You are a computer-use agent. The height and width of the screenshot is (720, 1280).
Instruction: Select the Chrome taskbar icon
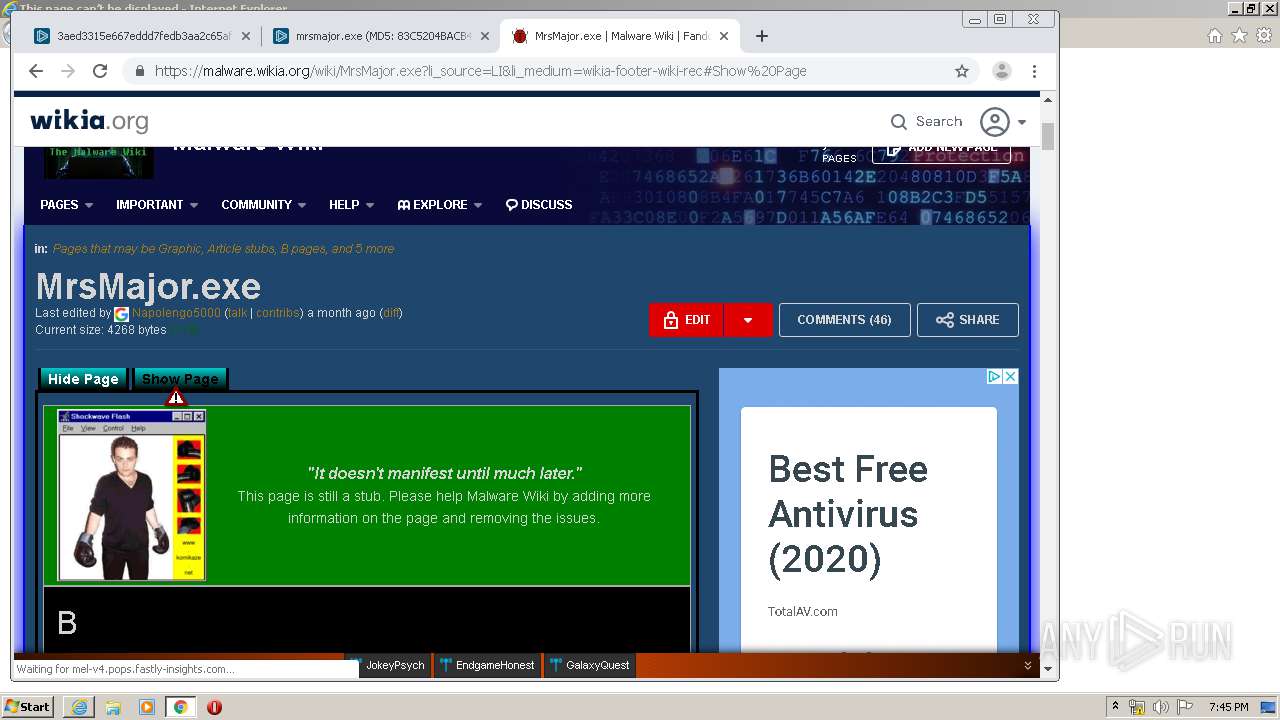[x=180, y=707]
